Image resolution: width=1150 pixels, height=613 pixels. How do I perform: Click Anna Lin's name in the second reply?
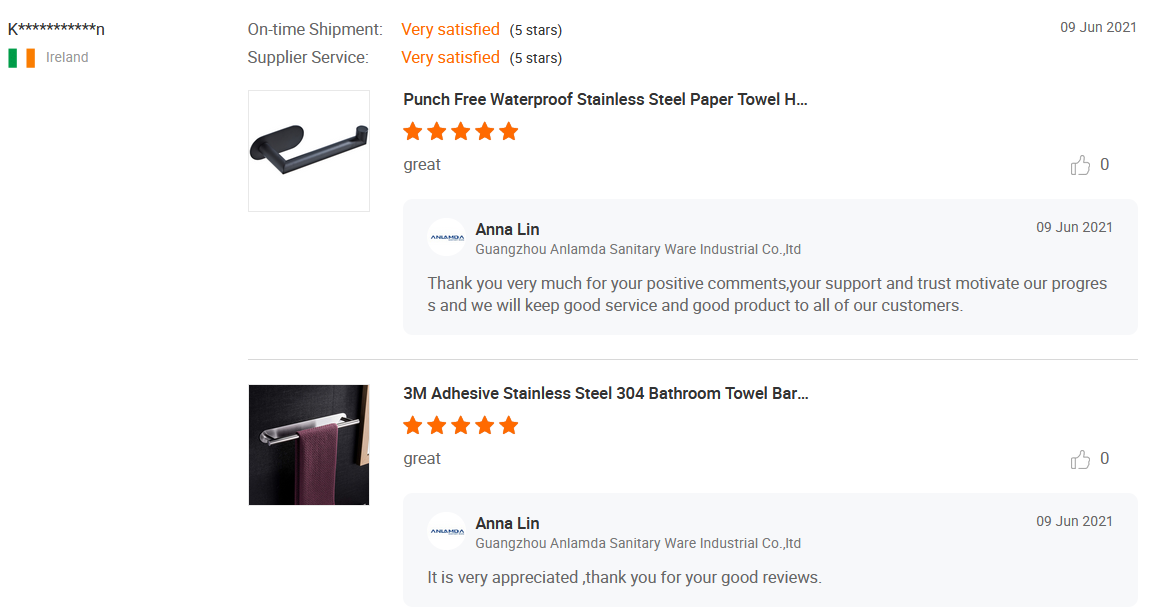point(507,524)
